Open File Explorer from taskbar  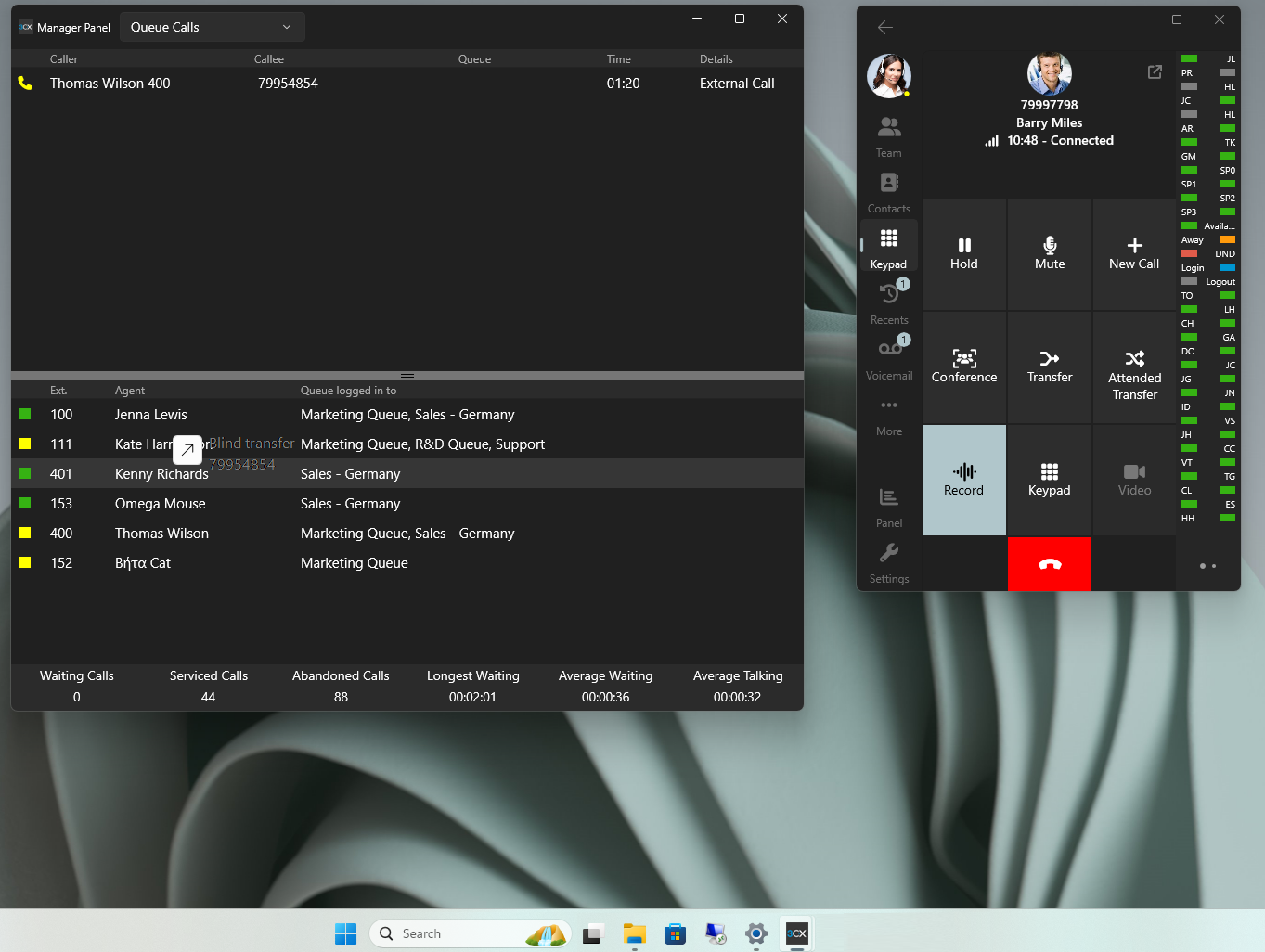pyautogui.click(x=635, y=933)
